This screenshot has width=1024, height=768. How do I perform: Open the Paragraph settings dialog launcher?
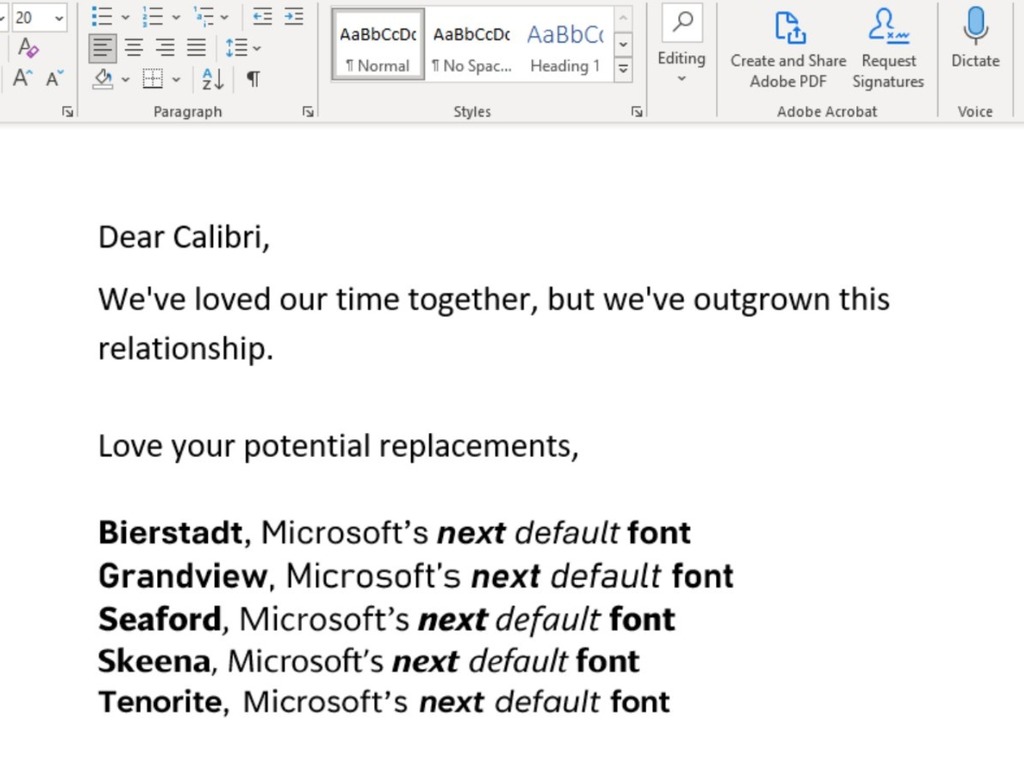tap(308, 112)
